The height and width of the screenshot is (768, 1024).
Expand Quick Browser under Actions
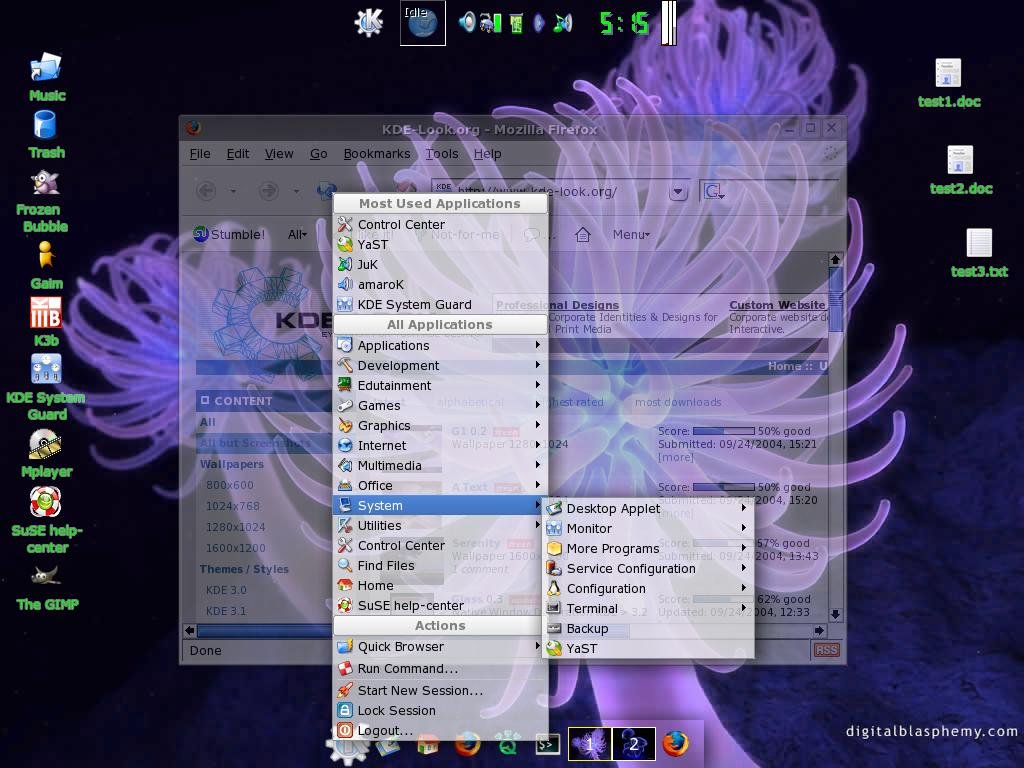point(440,647)
